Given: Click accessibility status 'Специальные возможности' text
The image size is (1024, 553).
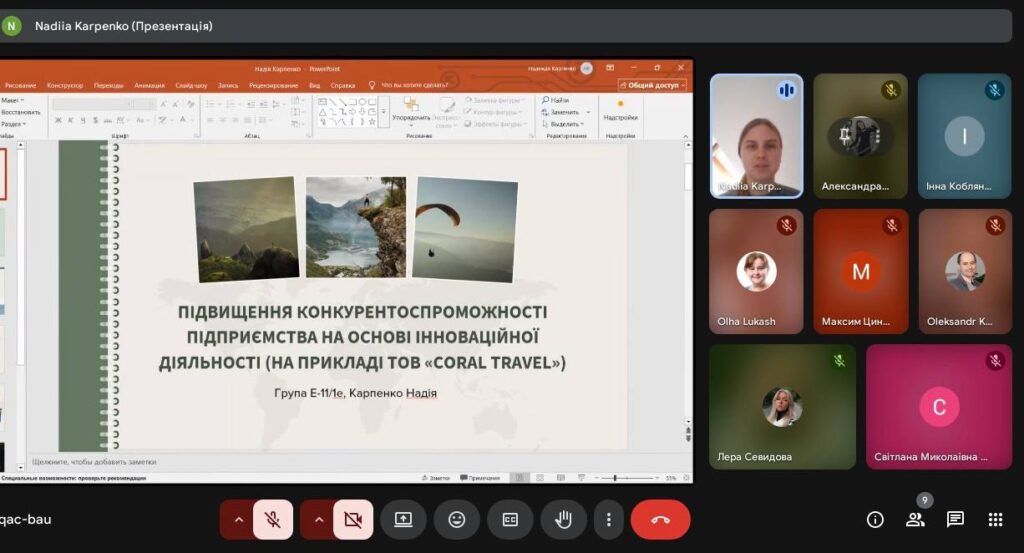Looking at the screenshot, I should [74, 478].
